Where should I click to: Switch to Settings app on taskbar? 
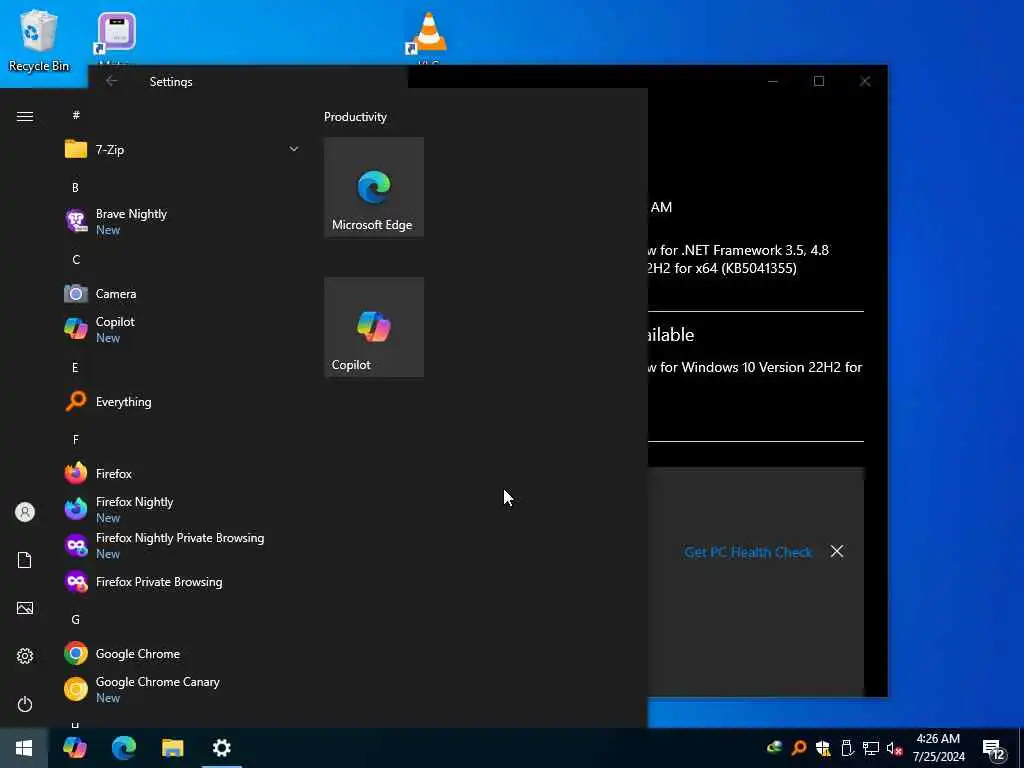click(x=221, y=748)
